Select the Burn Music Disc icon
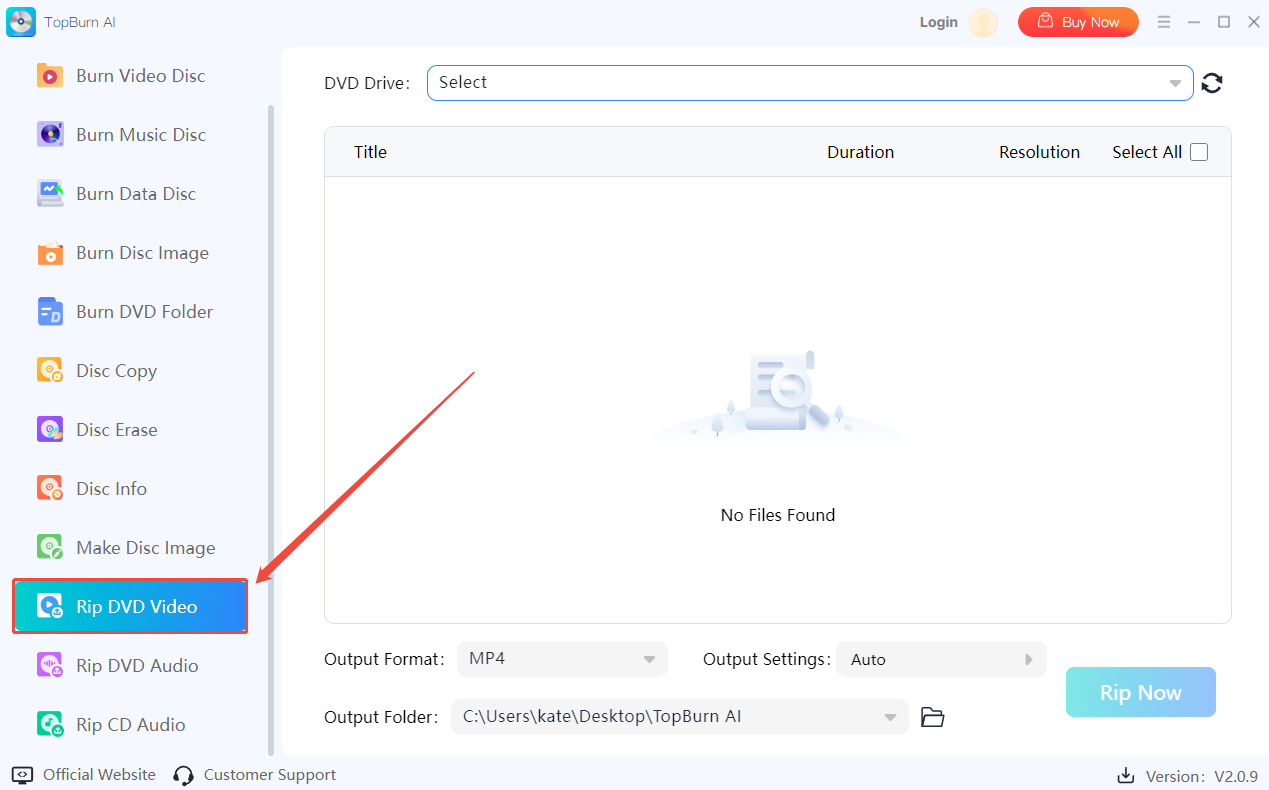Image resolution: width=1269 pixels, height=790 pixels. click(50, 135)
